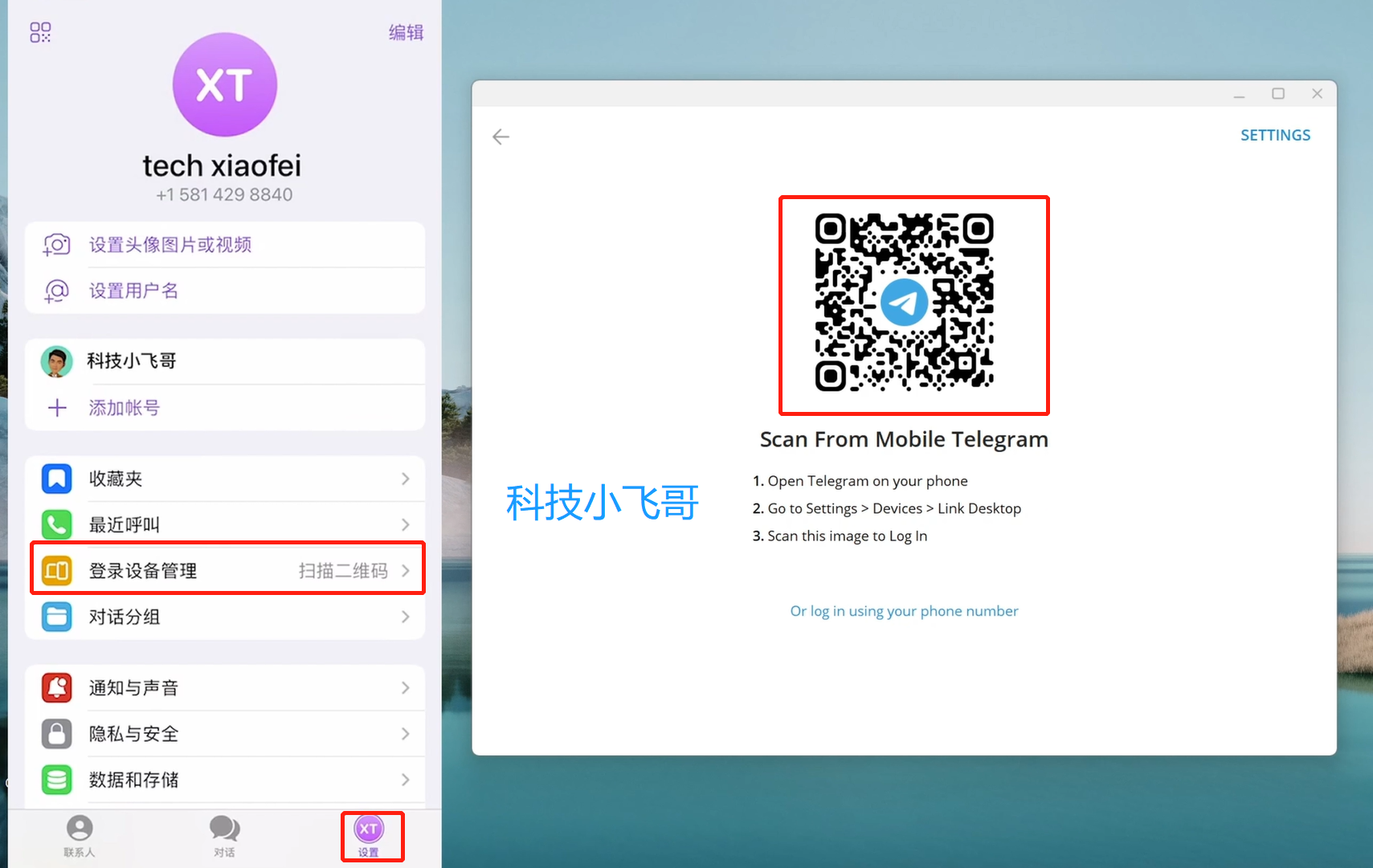Select 设置用户名 label
The height and width of the screenshot is (868, 1373).
133,291
